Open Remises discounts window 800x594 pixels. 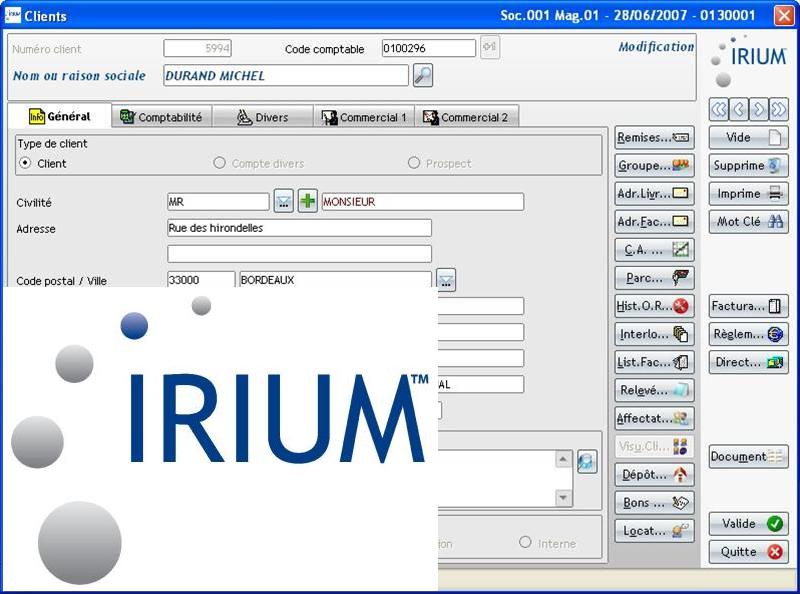click(654, 137)
